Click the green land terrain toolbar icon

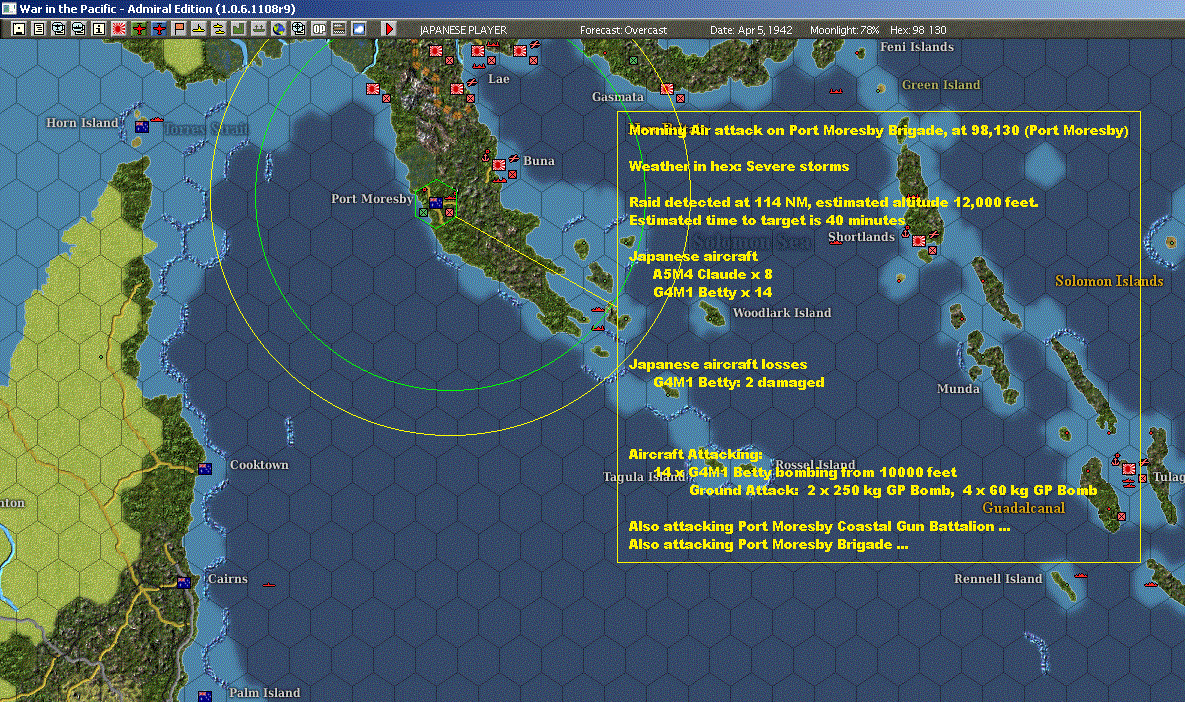pos(239,29)
